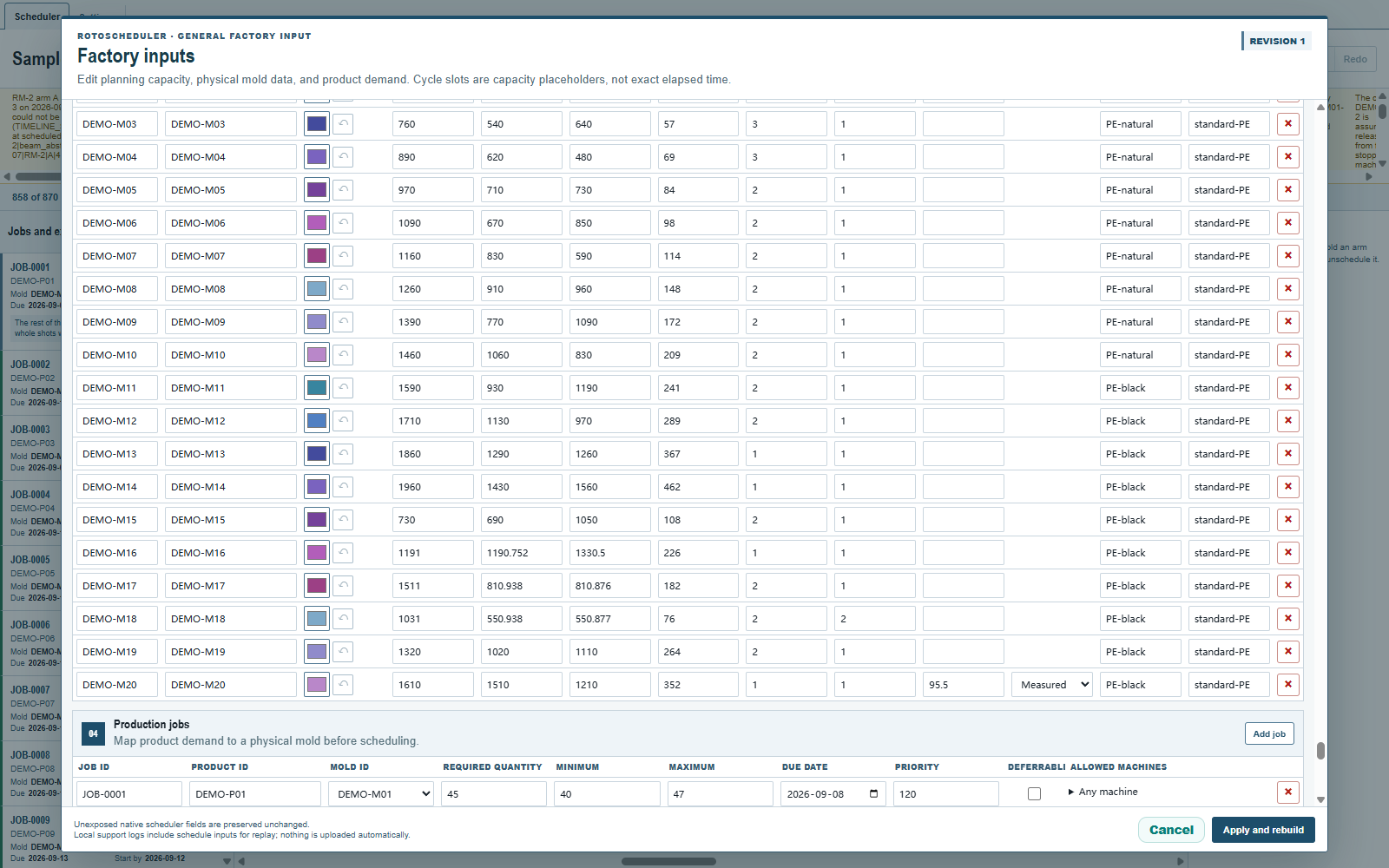Edit the DEMO-M20 value field showing 95.5
This screenshot has width=1389, height=868.
(x=964, y=685)
